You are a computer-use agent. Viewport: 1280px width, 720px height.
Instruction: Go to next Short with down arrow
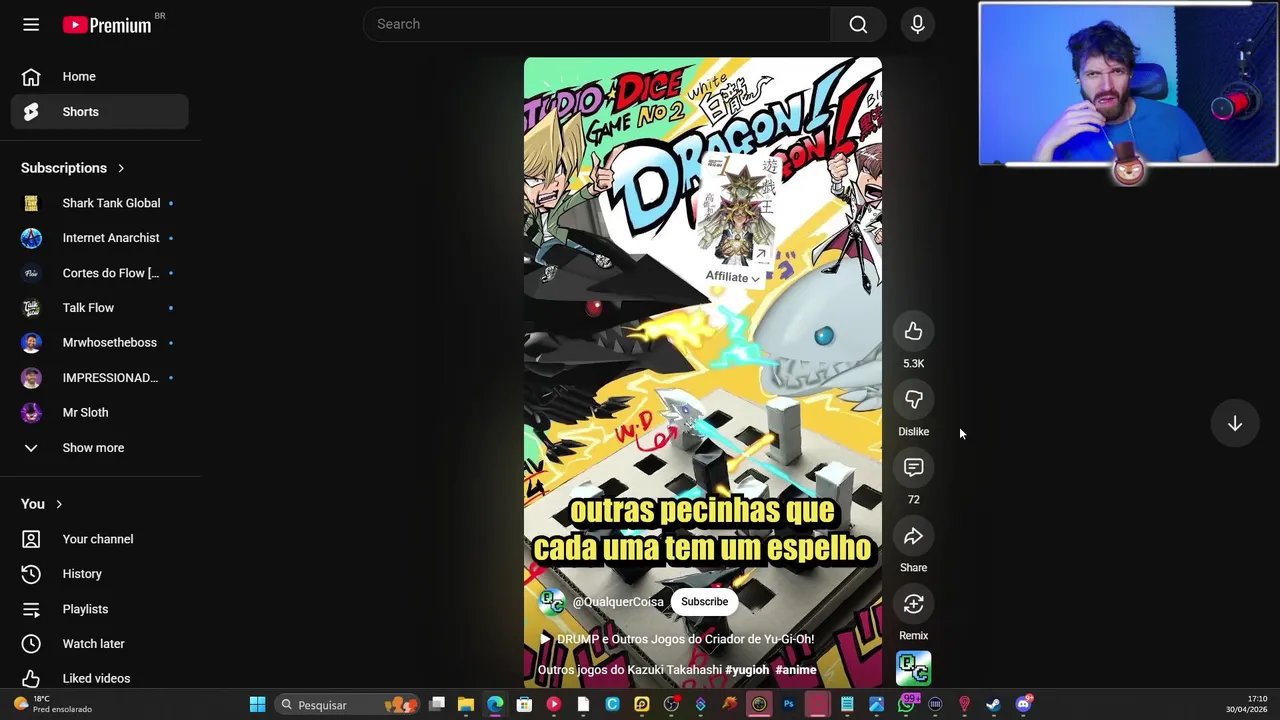[1235, 424]
